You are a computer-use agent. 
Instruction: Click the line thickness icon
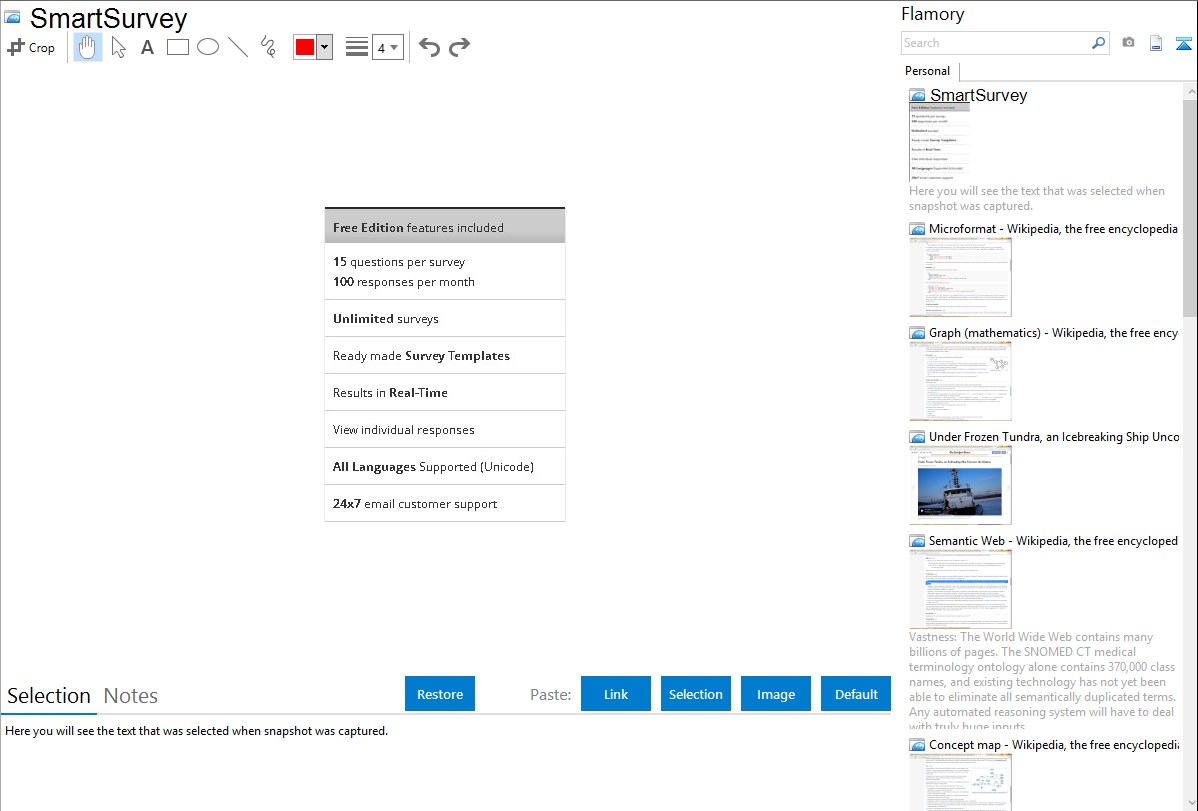[357, 47]
